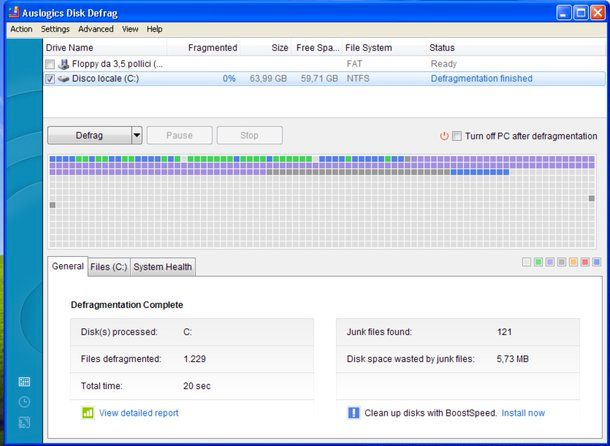Click the green detailed report chart icon
This screenshot has width=610, height=446.
[88, 413]
